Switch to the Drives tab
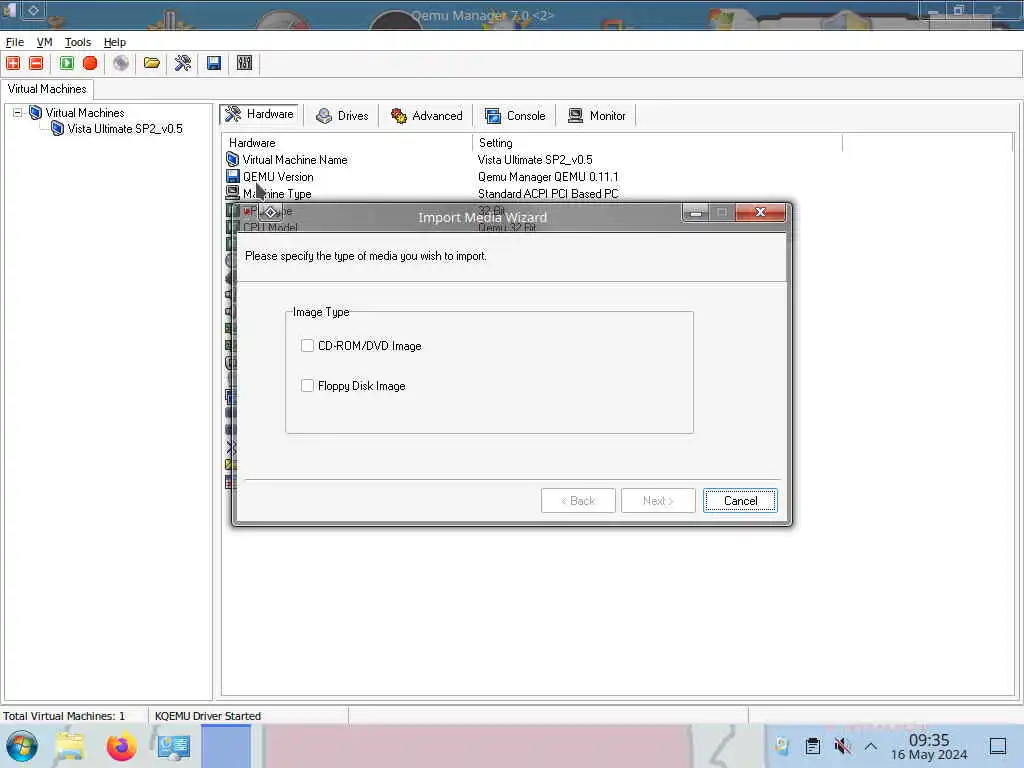The width and height of the screenshot is (1024, 768). [342, 116]
